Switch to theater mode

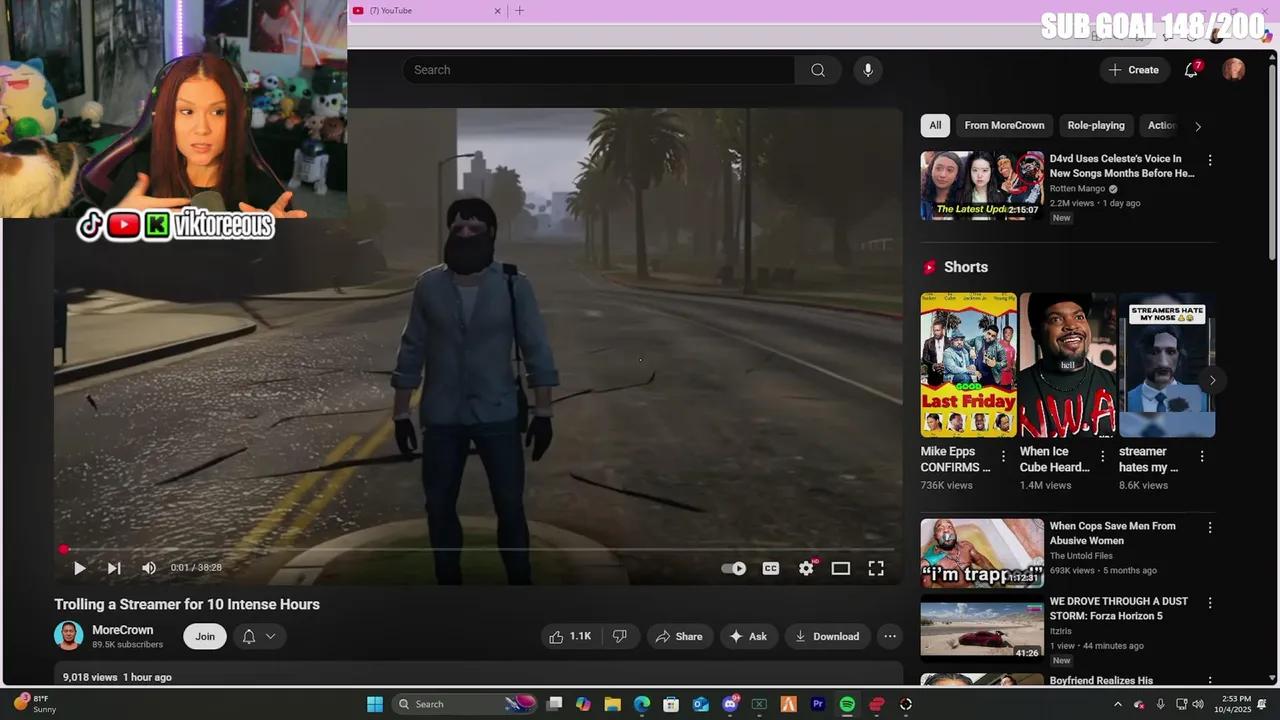[841, 568]
